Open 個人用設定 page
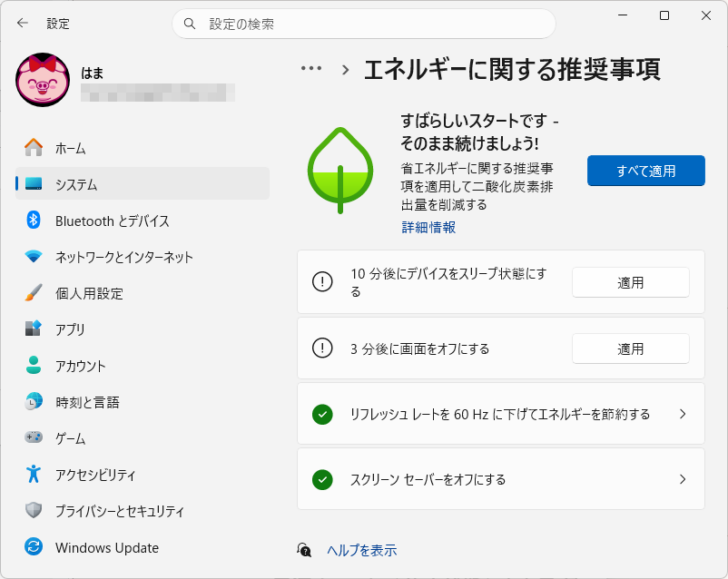The image size is (728, 579). click(x=143, y=293)
